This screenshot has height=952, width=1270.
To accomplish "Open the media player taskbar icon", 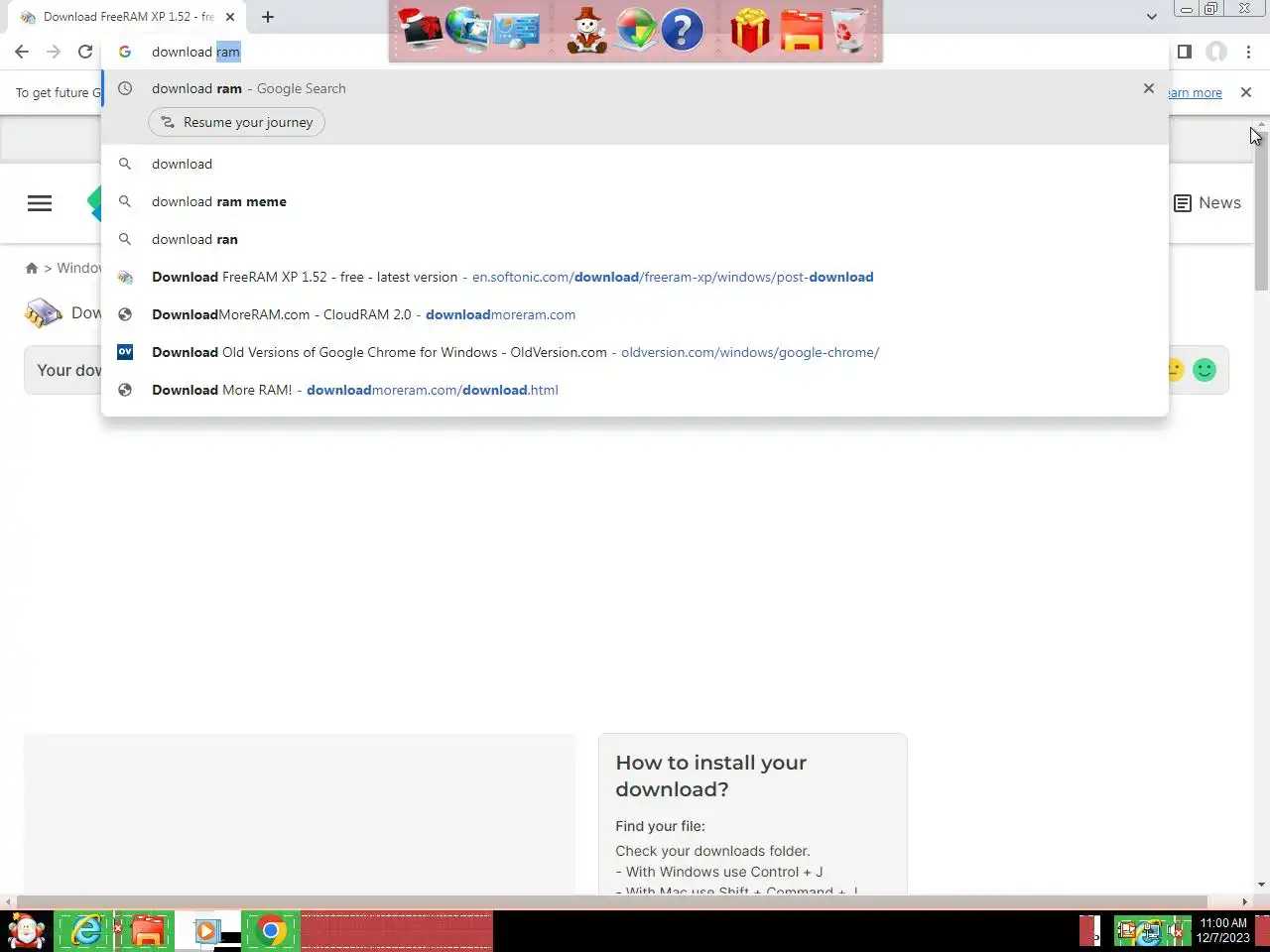I will [x=206, y=931].
